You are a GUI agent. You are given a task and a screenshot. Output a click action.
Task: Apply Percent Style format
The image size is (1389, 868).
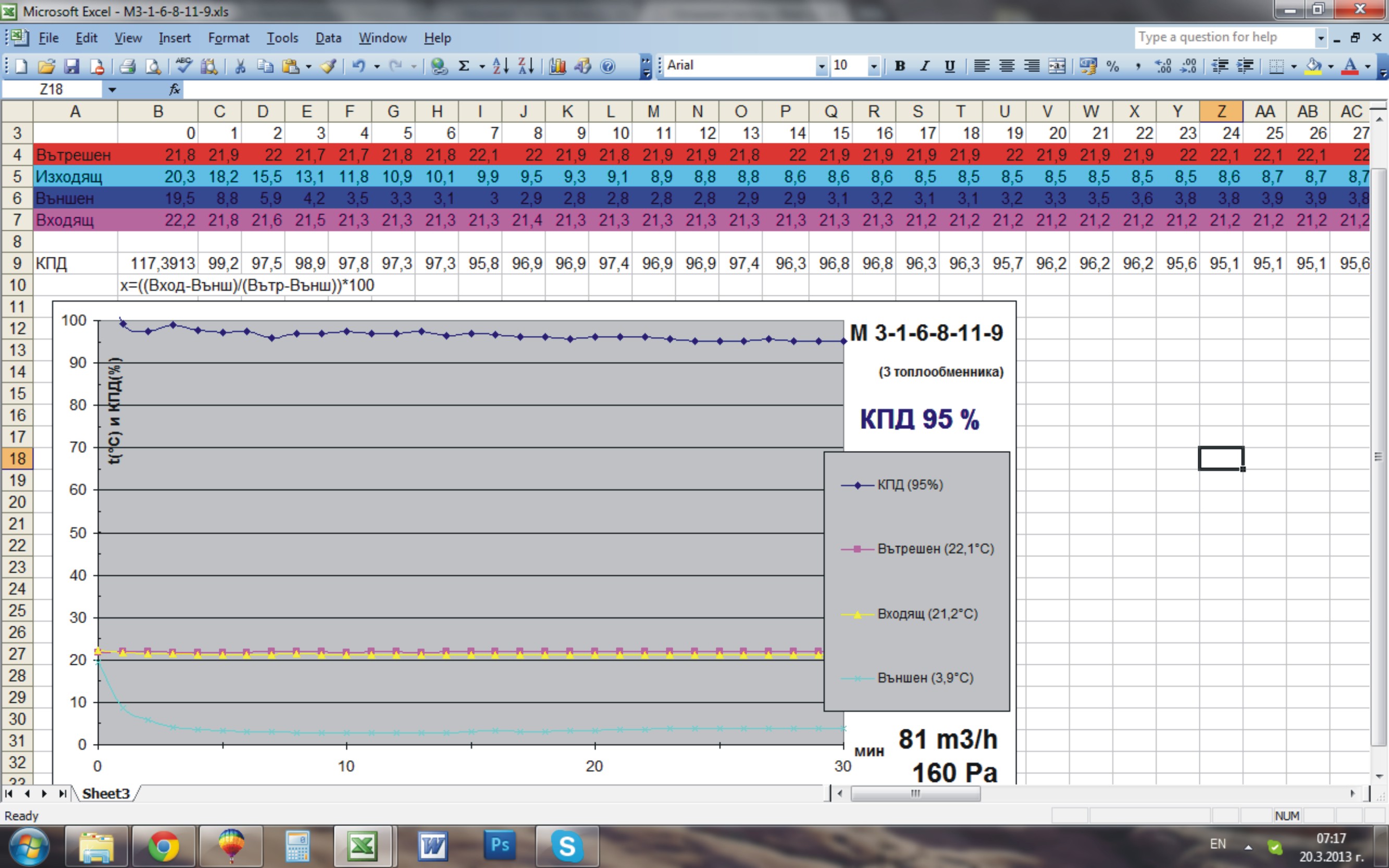1112,66
